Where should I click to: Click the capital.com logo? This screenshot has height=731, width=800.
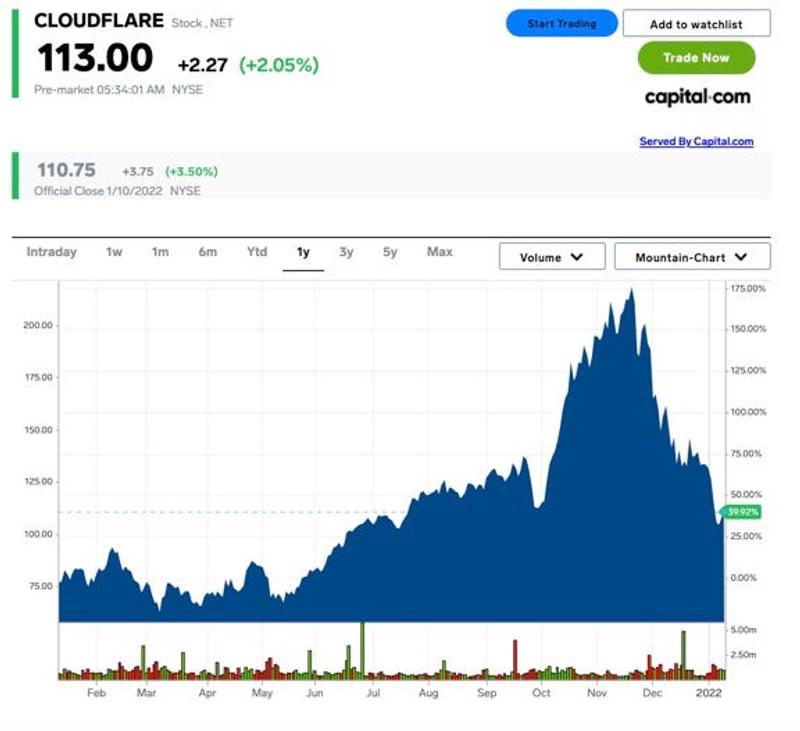click(x=697, y=97)
